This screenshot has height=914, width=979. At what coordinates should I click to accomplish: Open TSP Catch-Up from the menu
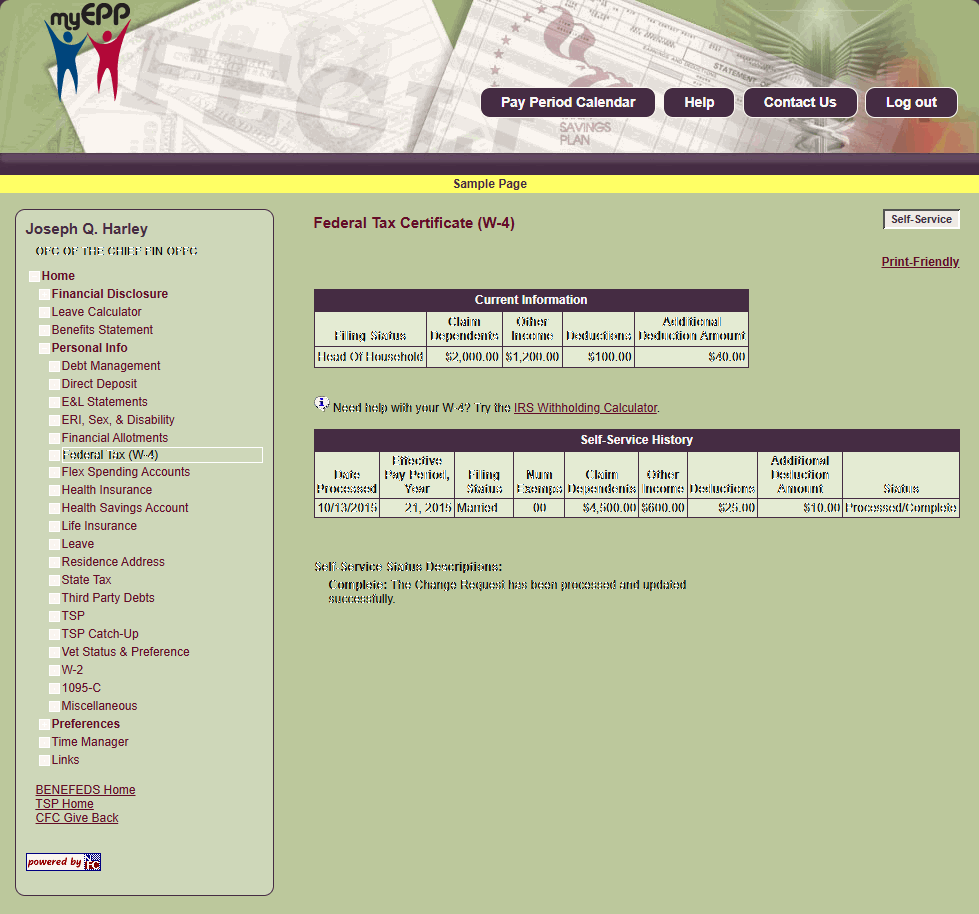(100, 634)
